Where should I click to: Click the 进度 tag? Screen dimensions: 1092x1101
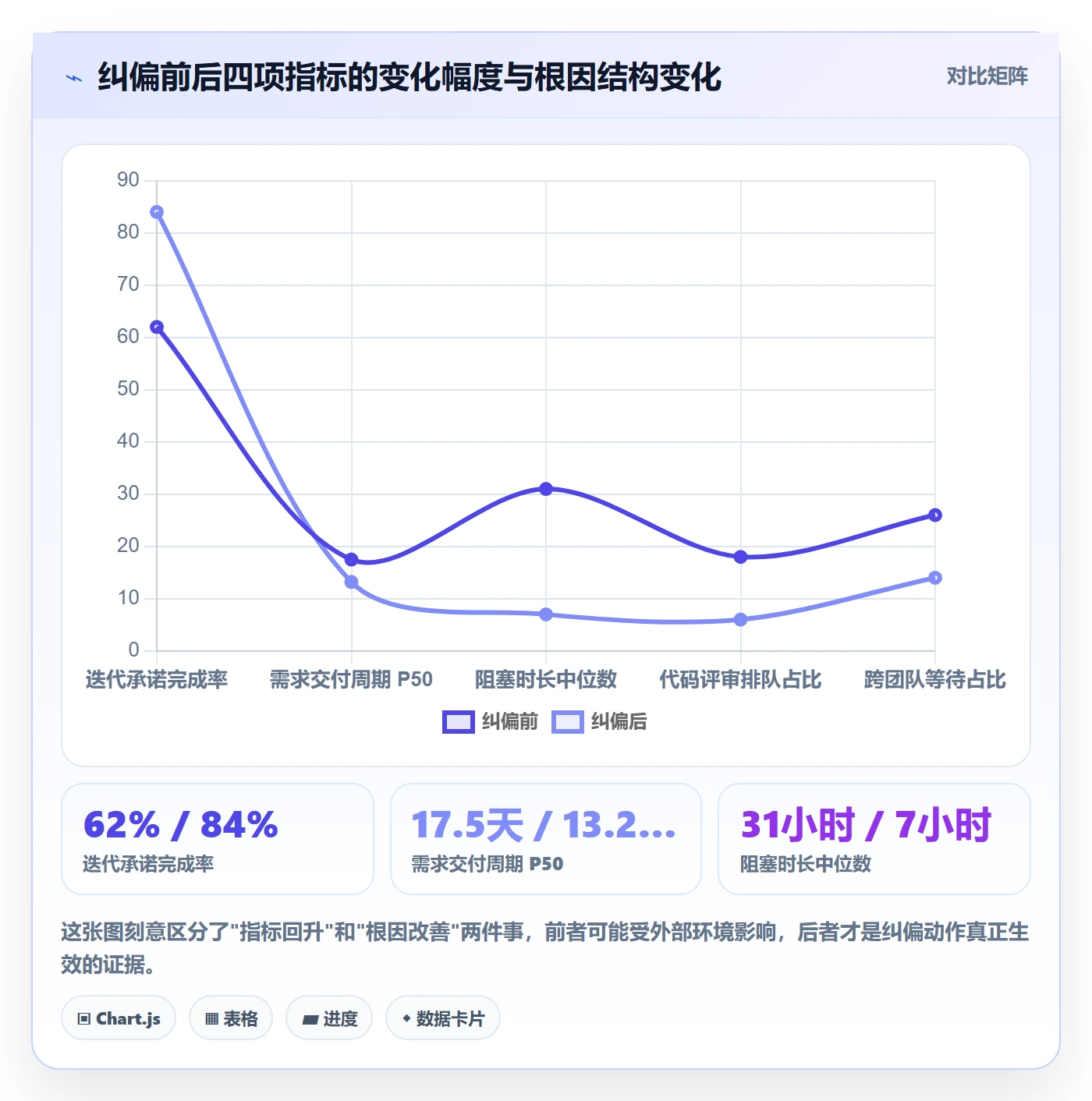coord(329,1018)
